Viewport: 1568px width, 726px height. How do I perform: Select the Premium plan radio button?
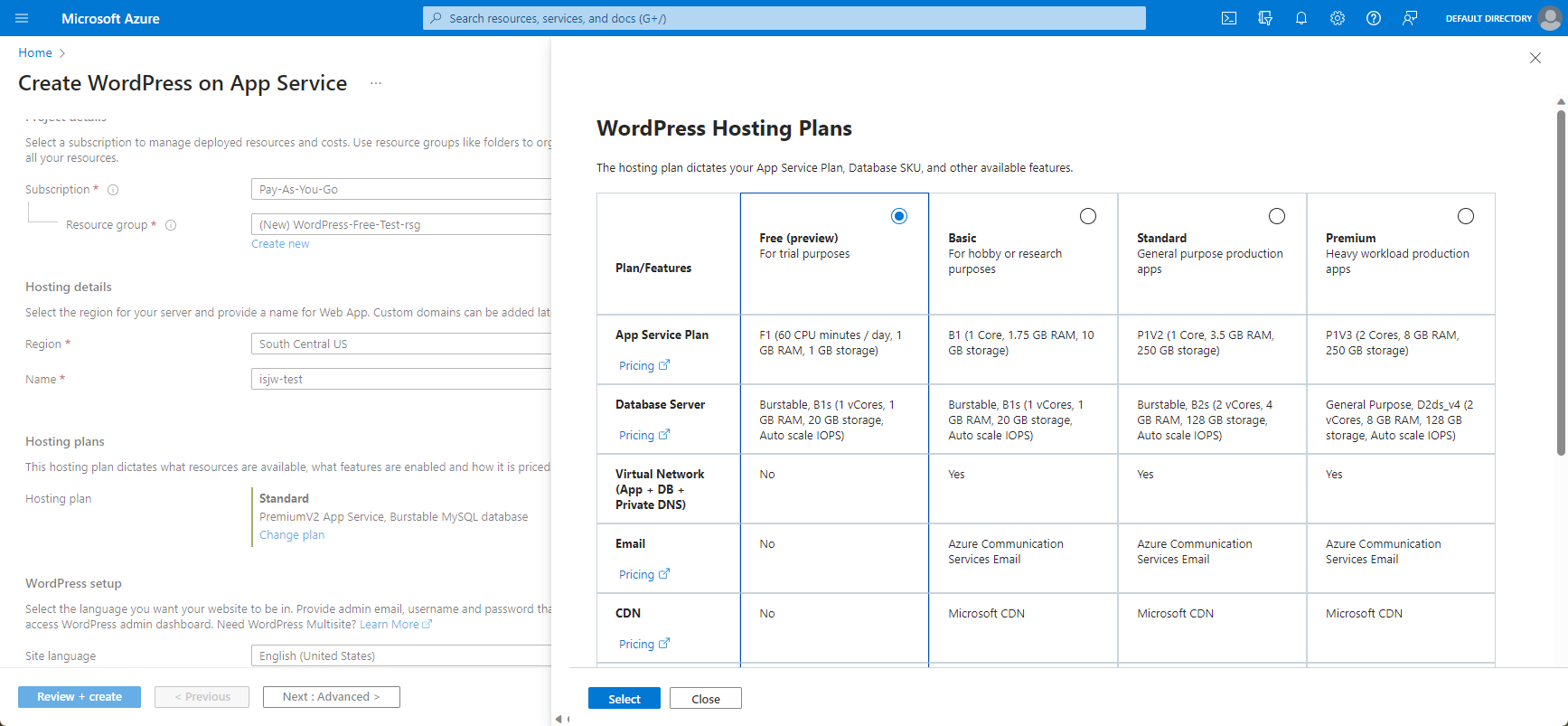click(1466, 216)
